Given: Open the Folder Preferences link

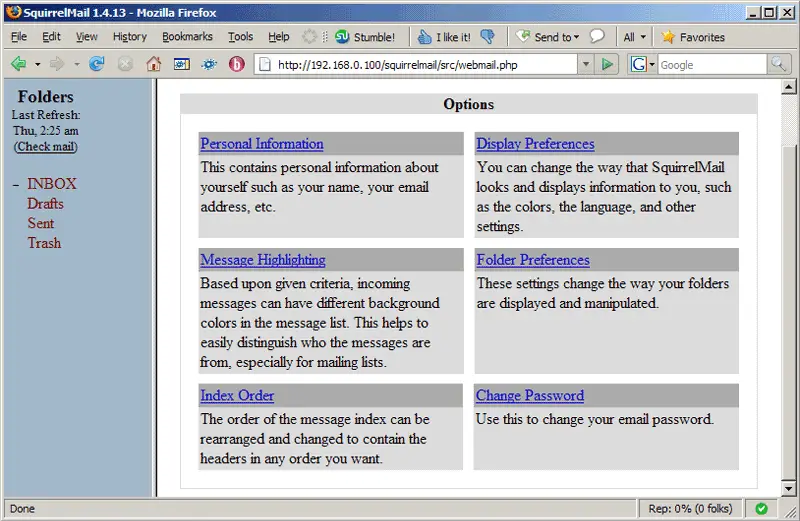Looking at the screenshot, I should click(533, 260).
